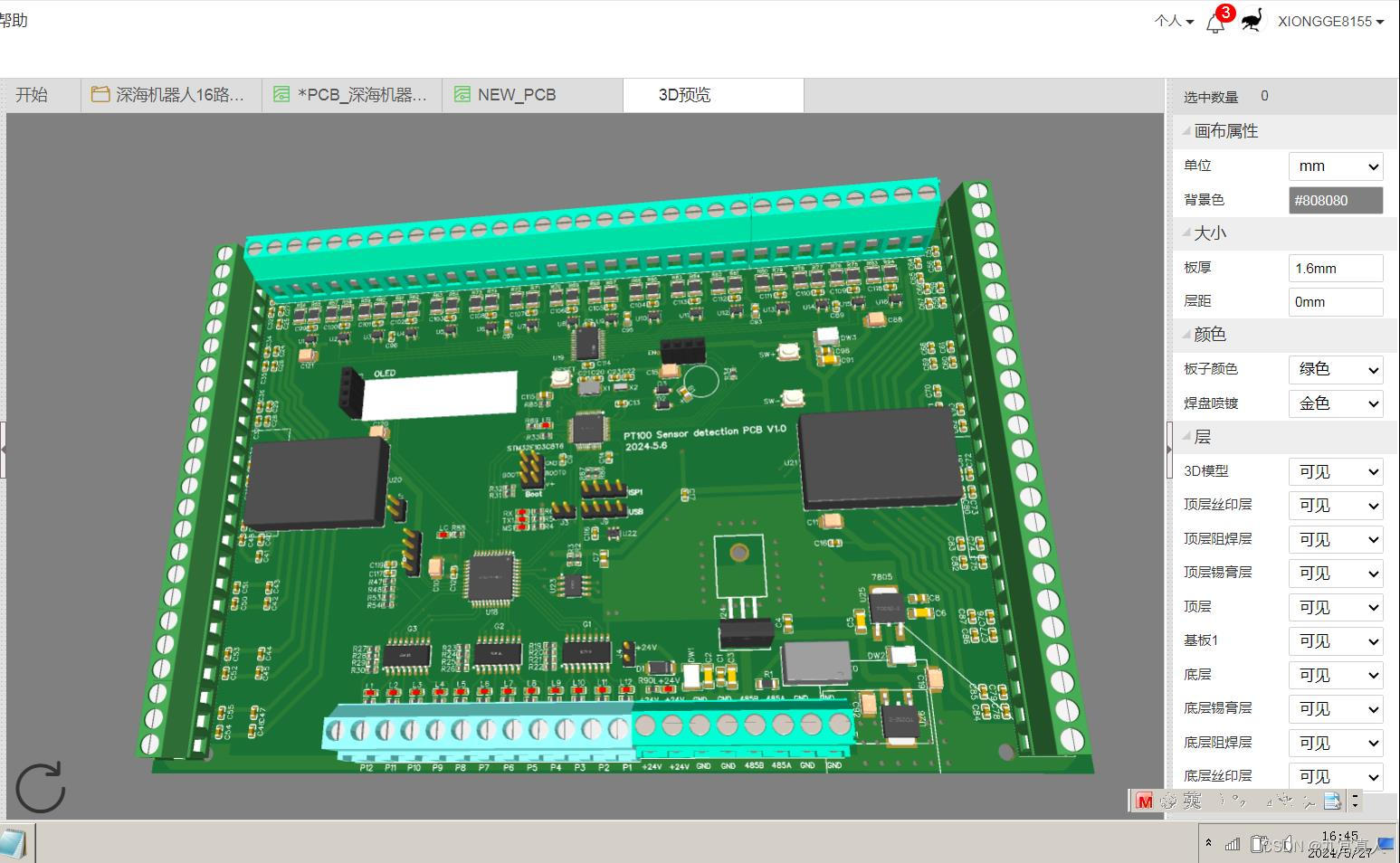Open the 个人 account type dropdown
This screenshot has height=863, width=1400.
point(1174,21)
